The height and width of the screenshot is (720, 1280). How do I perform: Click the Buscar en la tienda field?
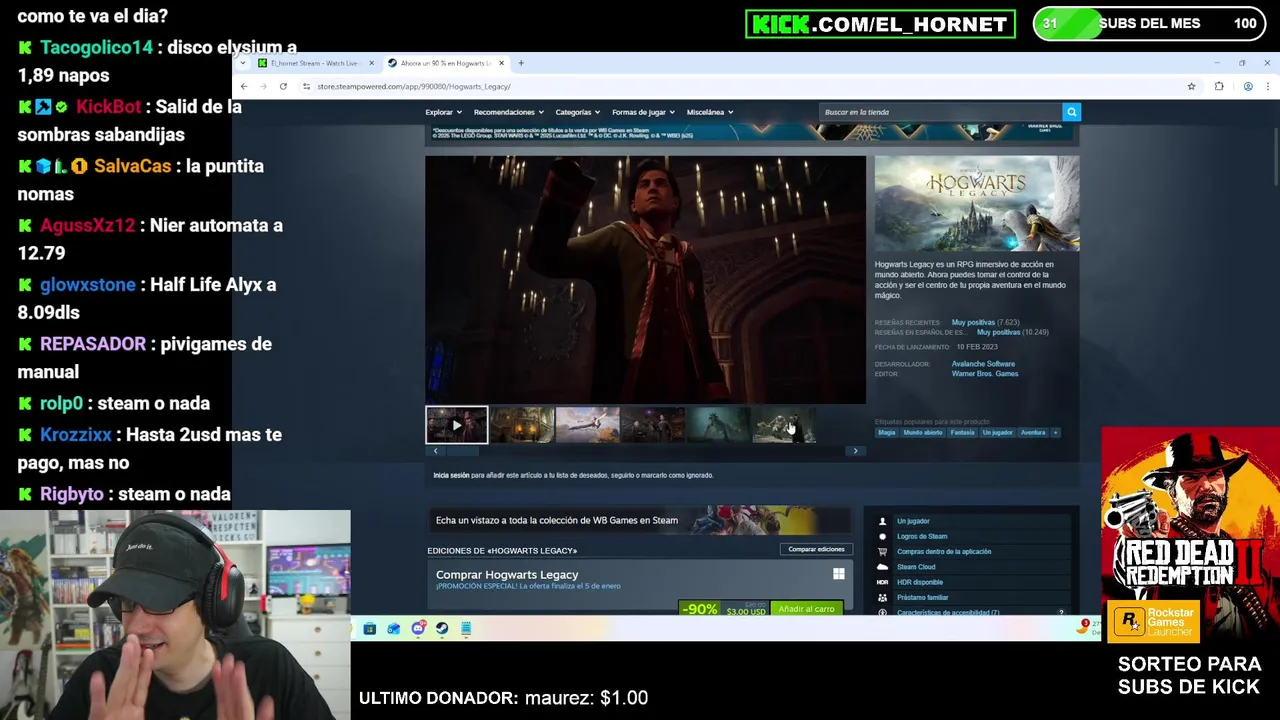940,112
